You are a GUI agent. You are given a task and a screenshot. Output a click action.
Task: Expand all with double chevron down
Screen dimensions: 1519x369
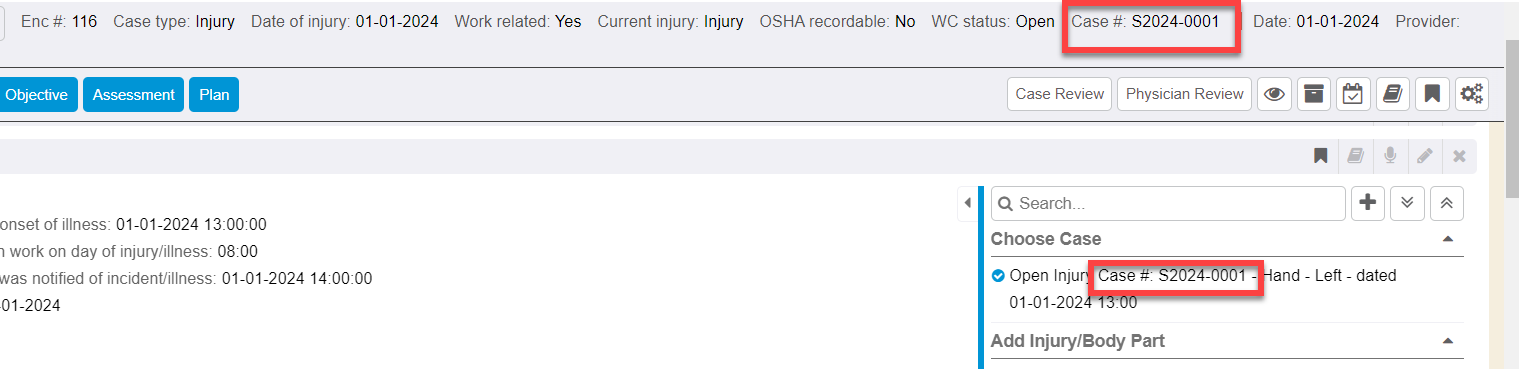coord(1407,203)
